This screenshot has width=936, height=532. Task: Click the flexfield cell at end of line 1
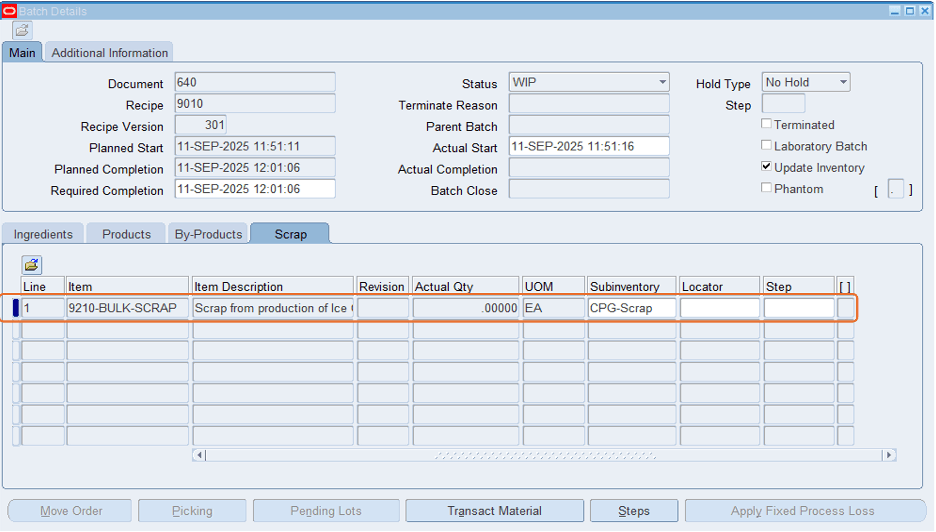click(845, 308)
